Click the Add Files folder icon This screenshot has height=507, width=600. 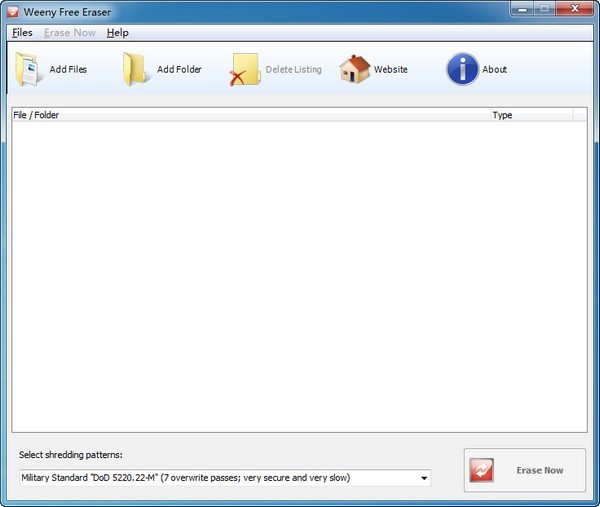pos(28,69)
